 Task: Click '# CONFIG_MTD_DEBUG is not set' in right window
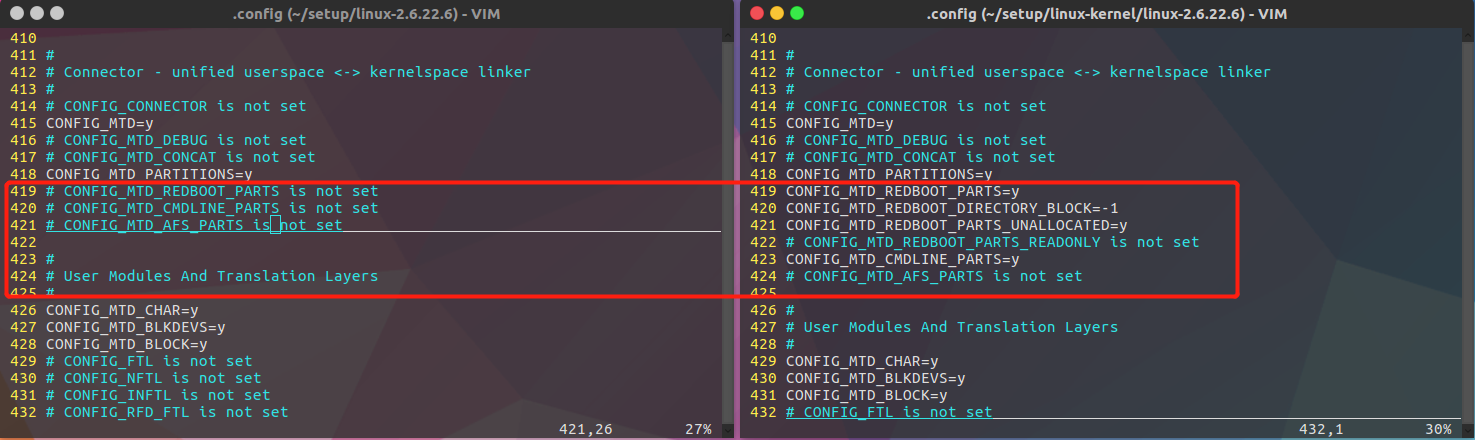916,140
